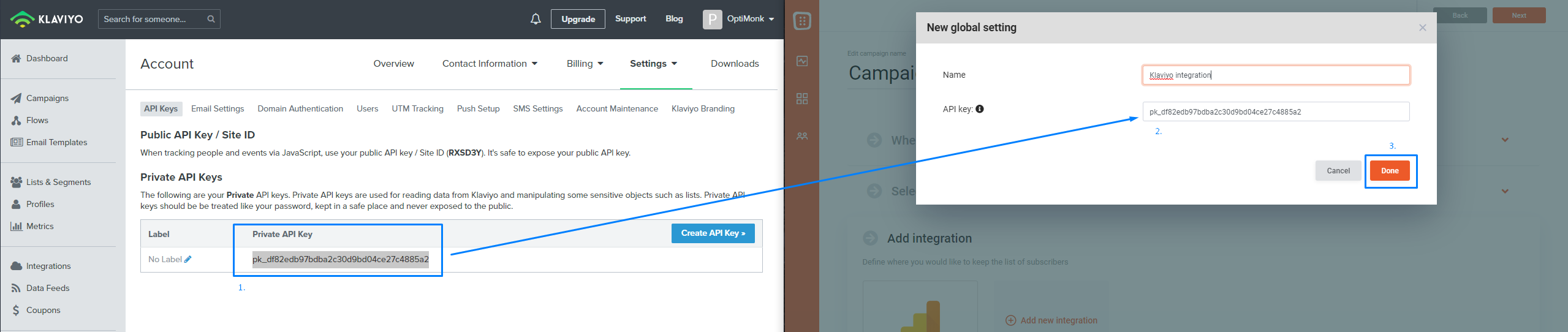Click the Profiles person icon
Screen dimensions: 1568x332
pyautogui.click(x=17, y=204)
